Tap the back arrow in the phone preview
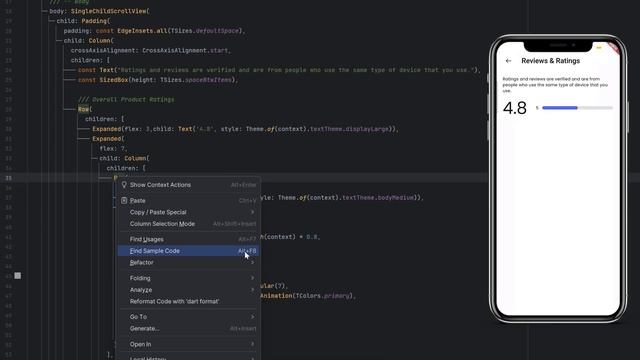 pyautogui.click(x=508, y=61)
